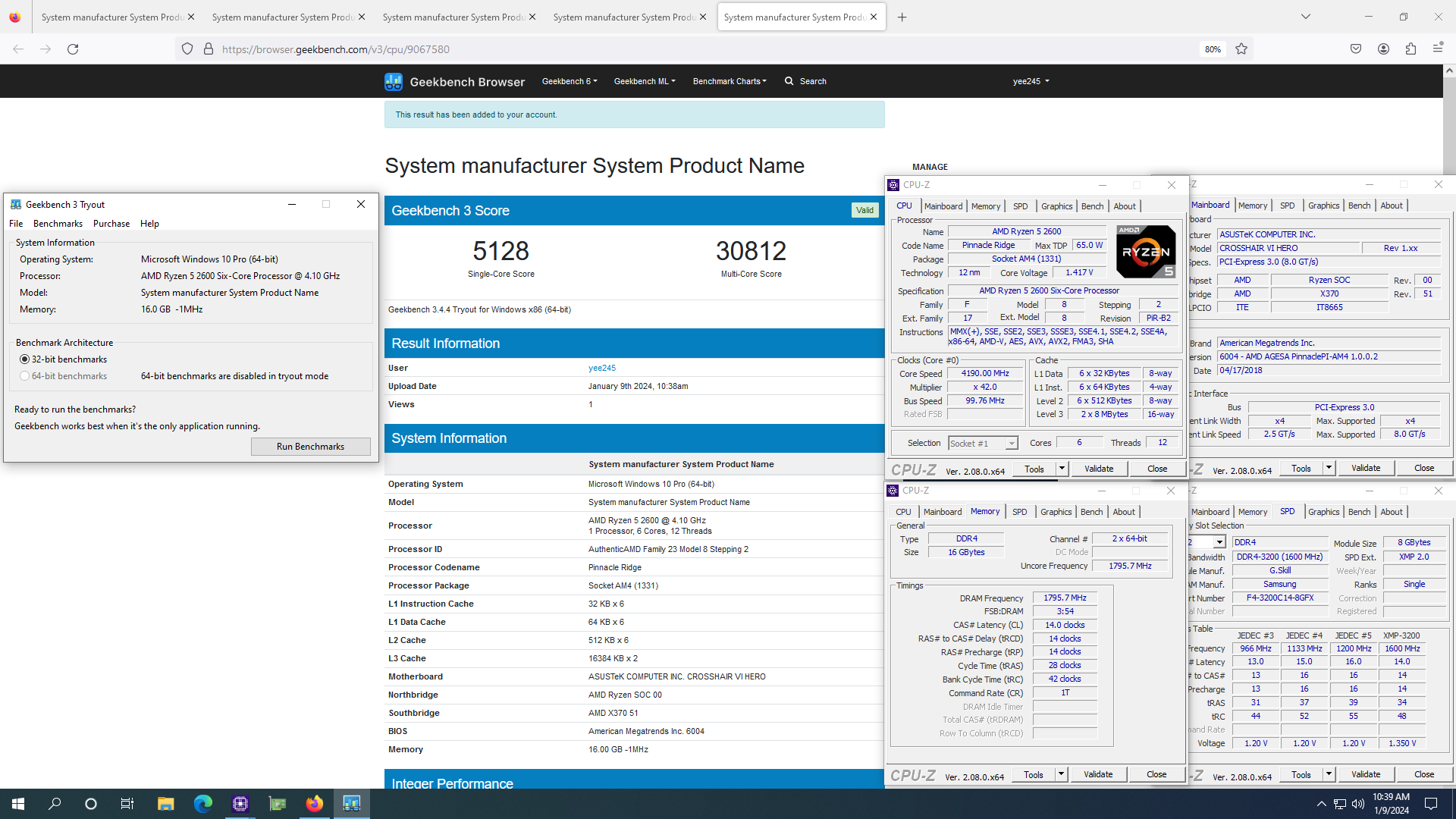1456x819 pixels.
Task: Launch Microsoft Edge from the taskbar
Action: 202,804
